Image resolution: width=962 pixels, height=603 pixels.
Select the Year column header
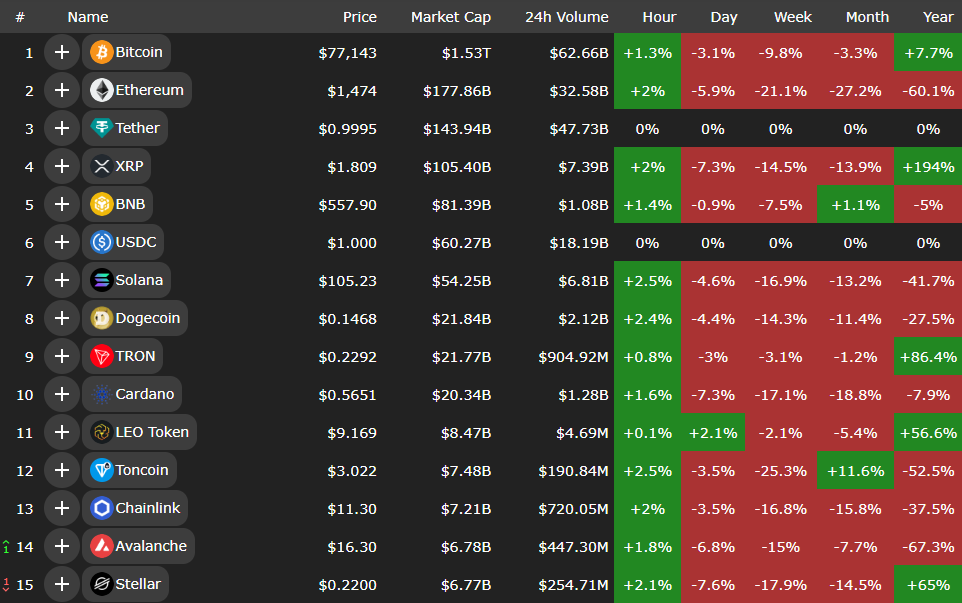pyautogui.click(x=938, y=17)
